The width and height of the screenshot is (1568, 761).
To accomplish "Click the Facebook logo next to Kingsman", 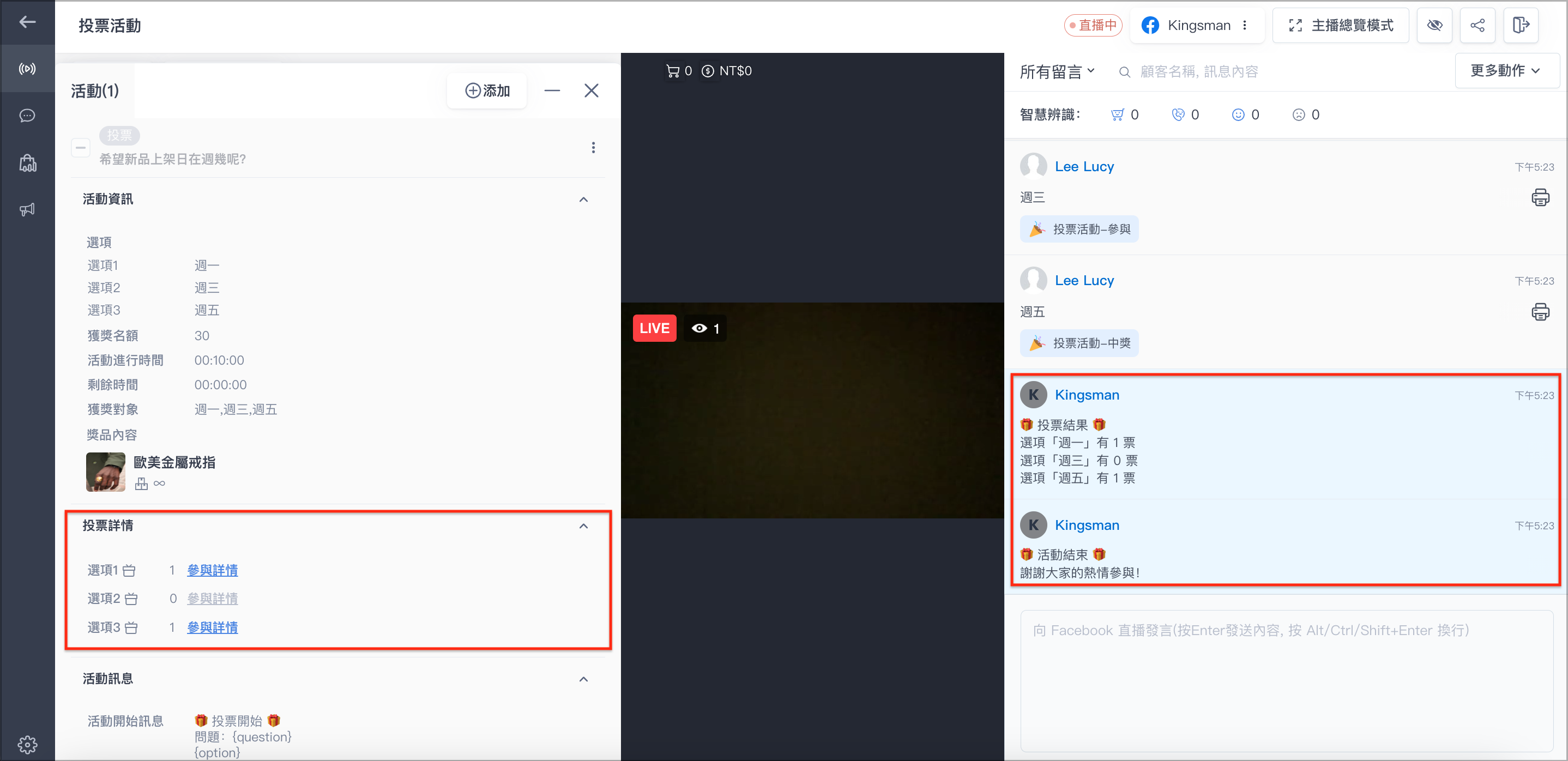I will [1150, 26].
